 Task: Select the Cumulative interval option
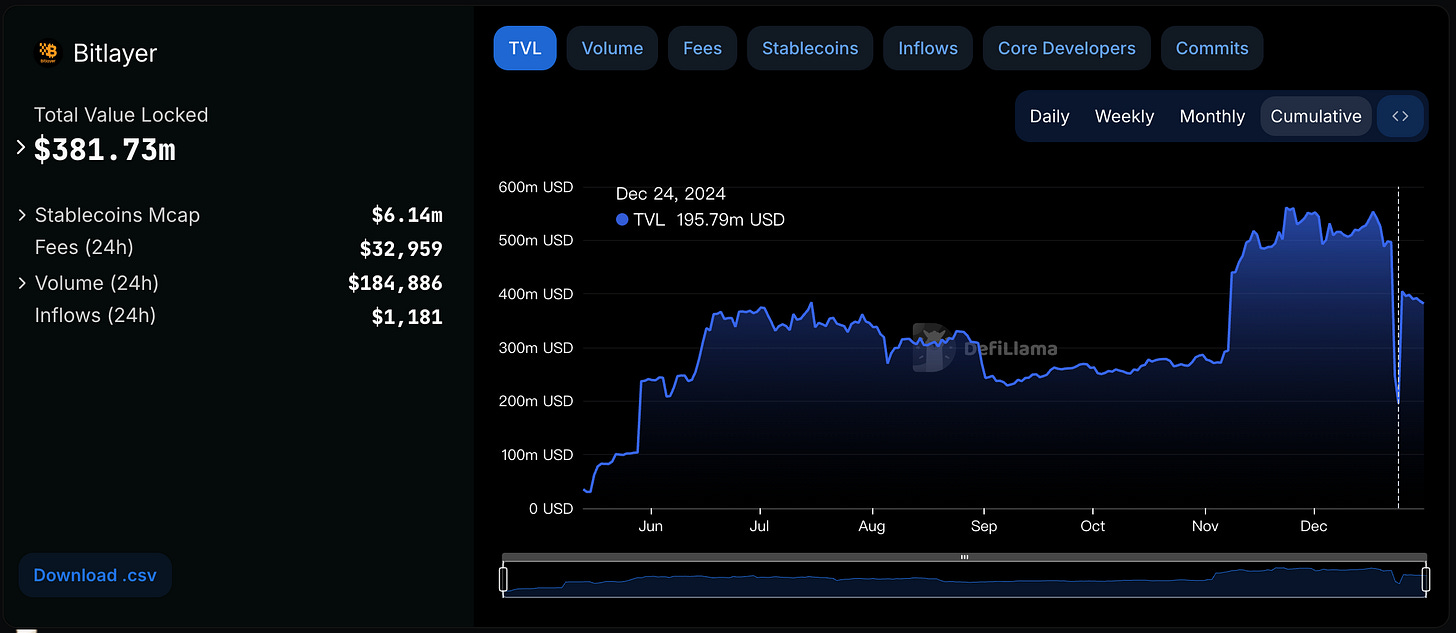[1316, 116]
